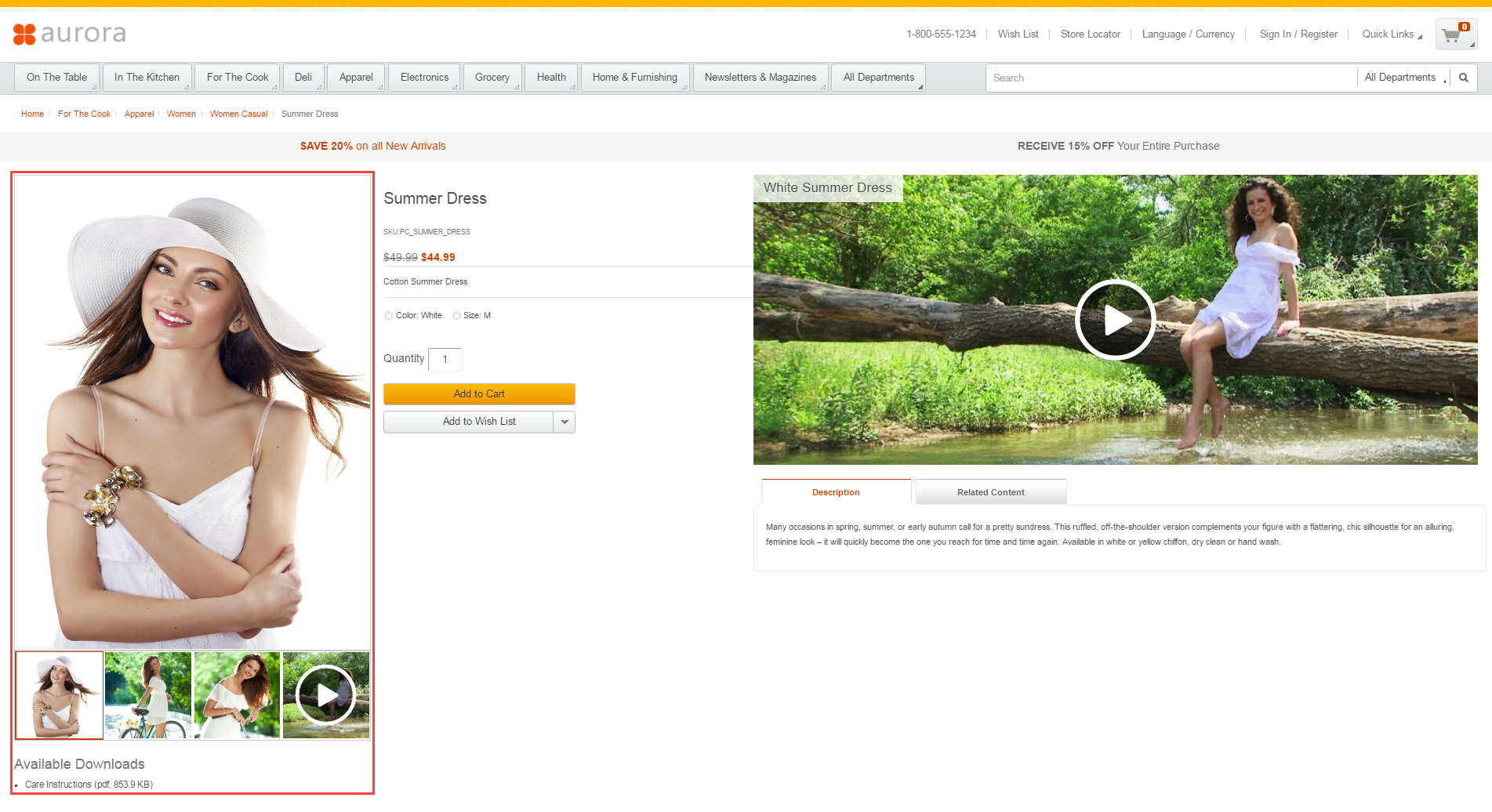Viewport: 1492px width, 812px height.
Task: Click the Quantity input field
Action: [x=445, y=359]
